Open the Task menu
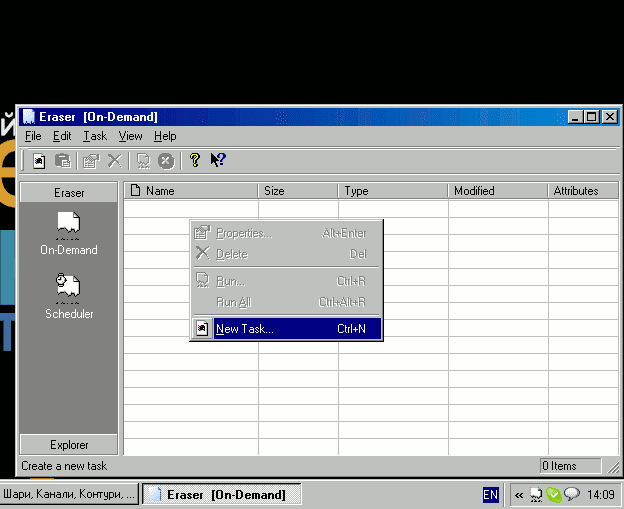 tap(95, 136)
